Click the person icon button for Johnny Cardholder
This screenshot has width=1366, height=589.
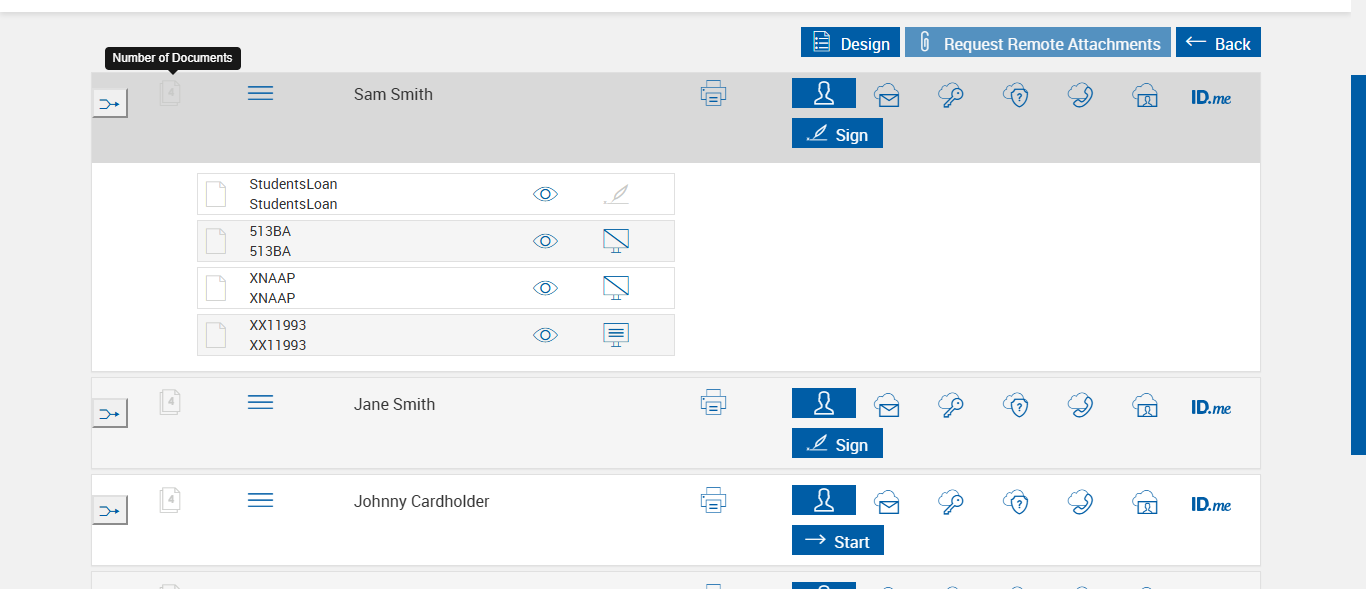[x=824, y=500]
